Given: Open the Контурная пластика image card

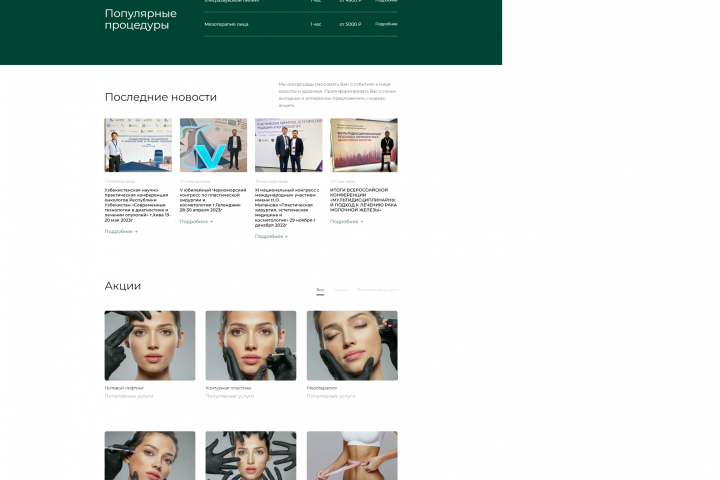Looking at the screenshot, I should 251,345.
